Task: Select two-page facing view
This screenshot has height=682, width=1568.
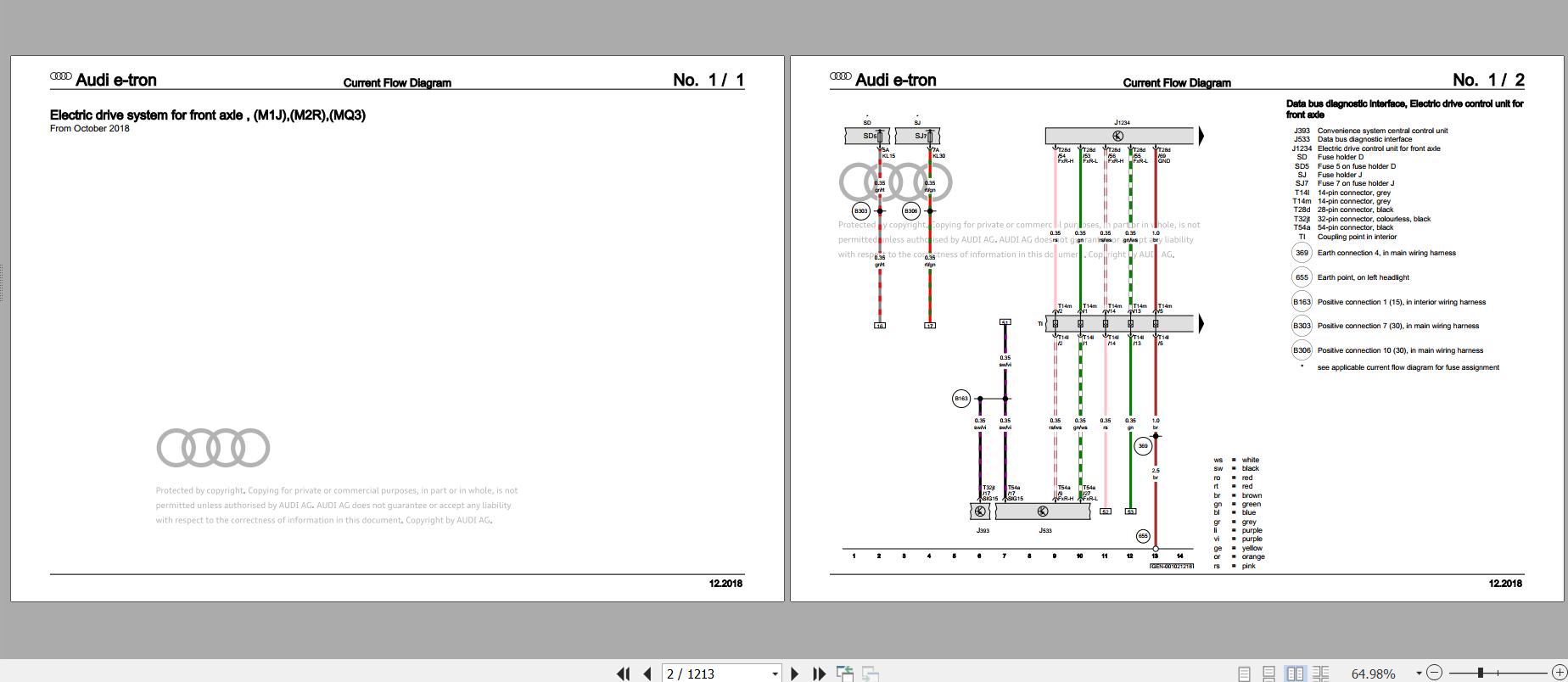Action: tap(1295, 674)
